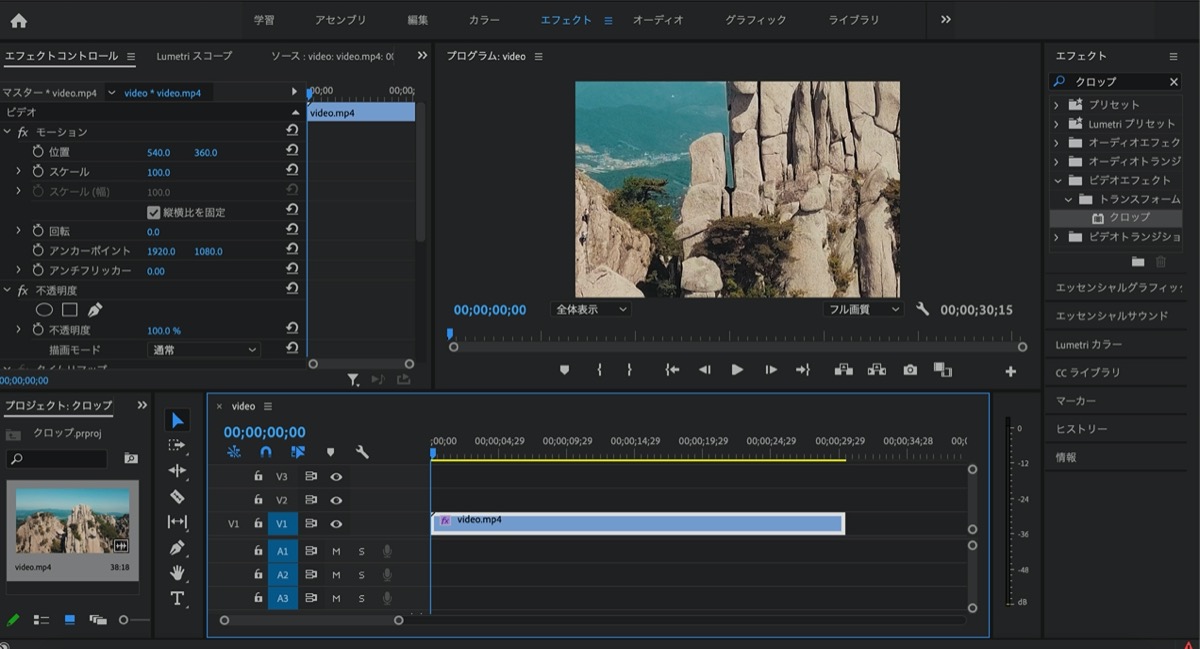1200x649 pixels.
Task: Open the History panel
Action: pyautogui.click(x=1081, y=429)
